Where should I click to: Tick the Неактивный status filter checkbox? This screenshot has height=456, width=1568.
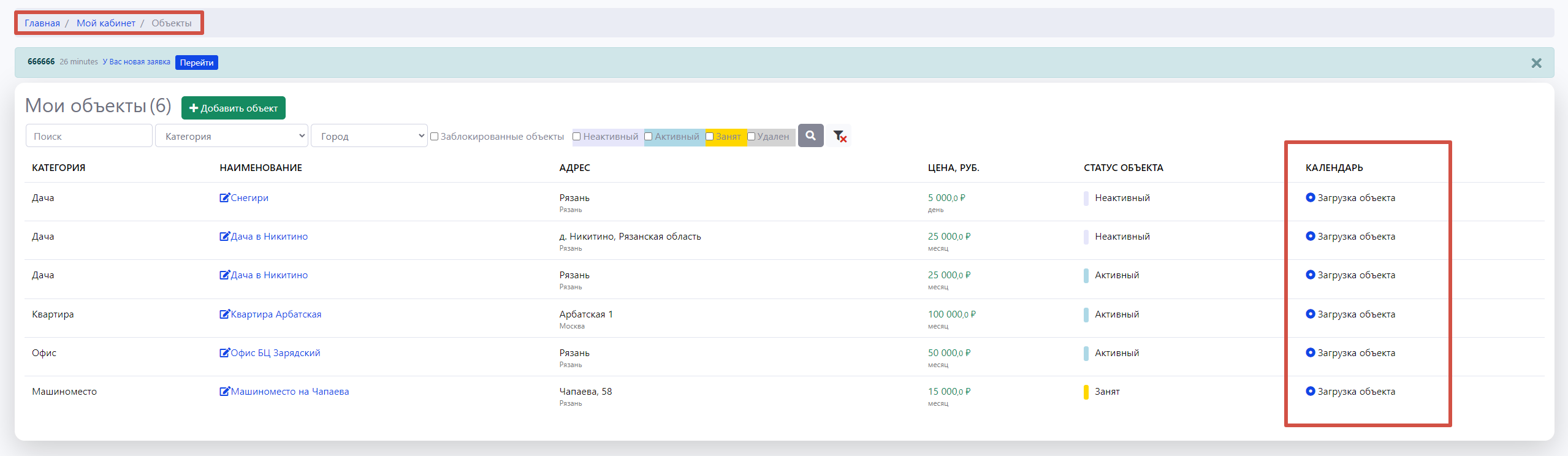point(576,137)
